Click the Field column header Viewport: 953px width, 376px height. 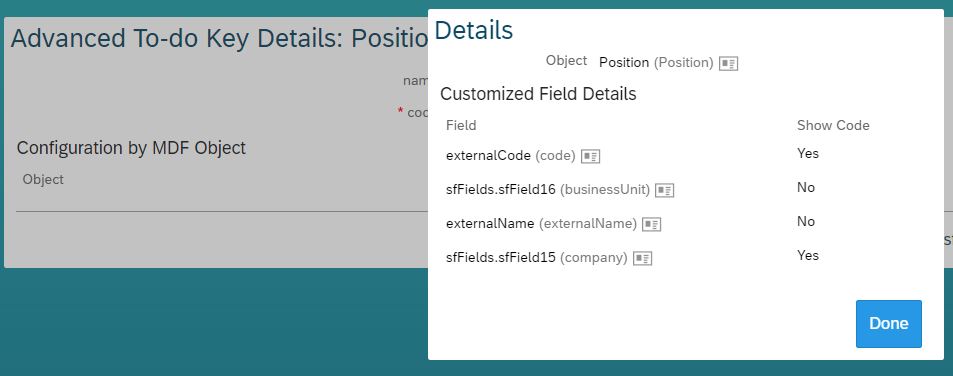coord(461,125)
